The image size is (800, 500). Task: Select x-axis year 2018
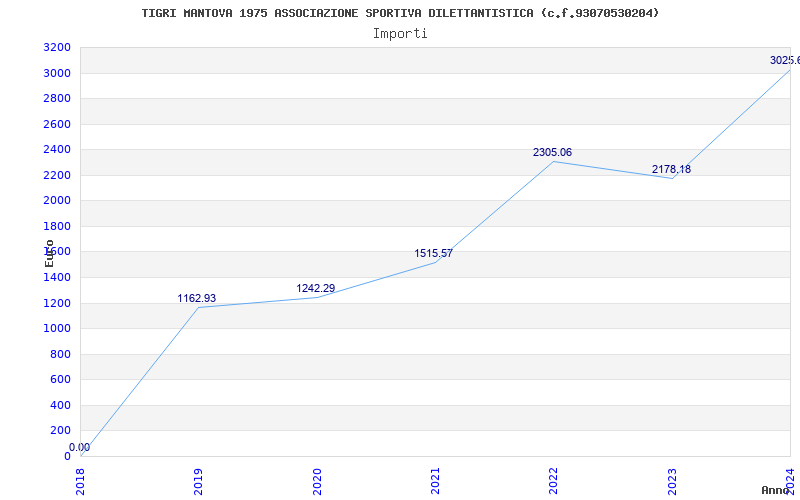click(80, 481)
